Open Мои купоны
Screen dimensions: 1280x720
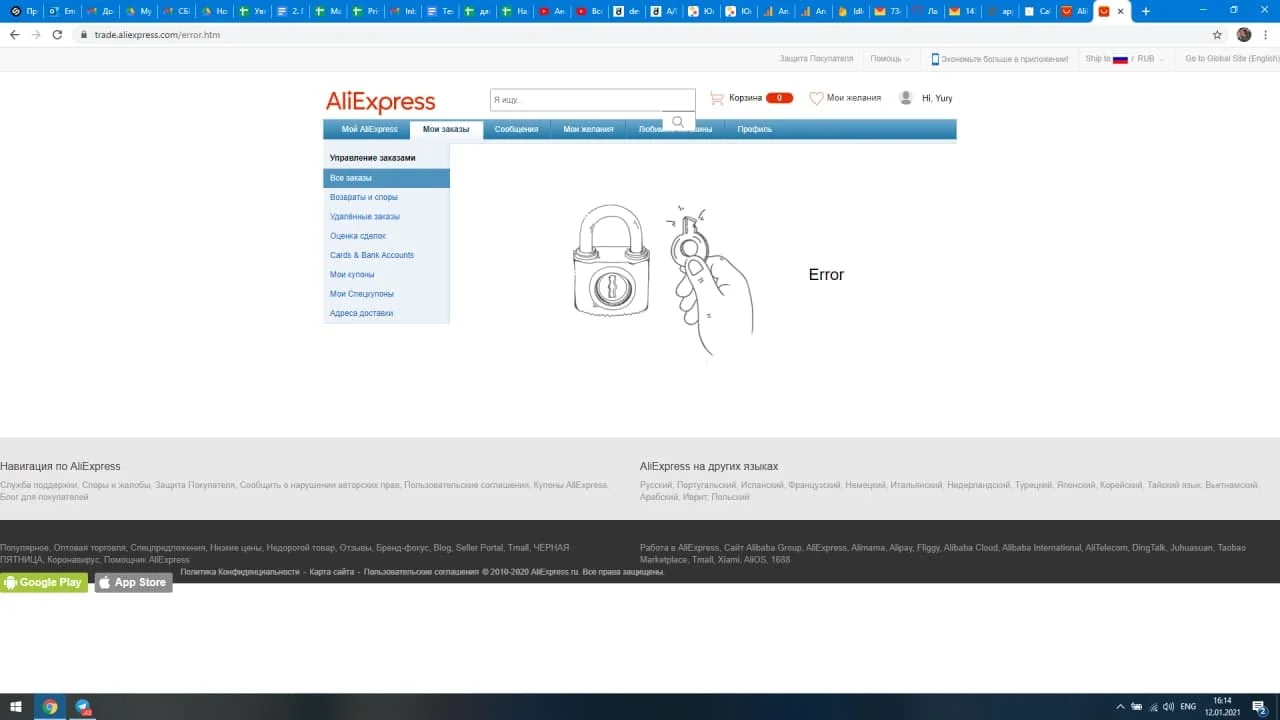point(352,274)
